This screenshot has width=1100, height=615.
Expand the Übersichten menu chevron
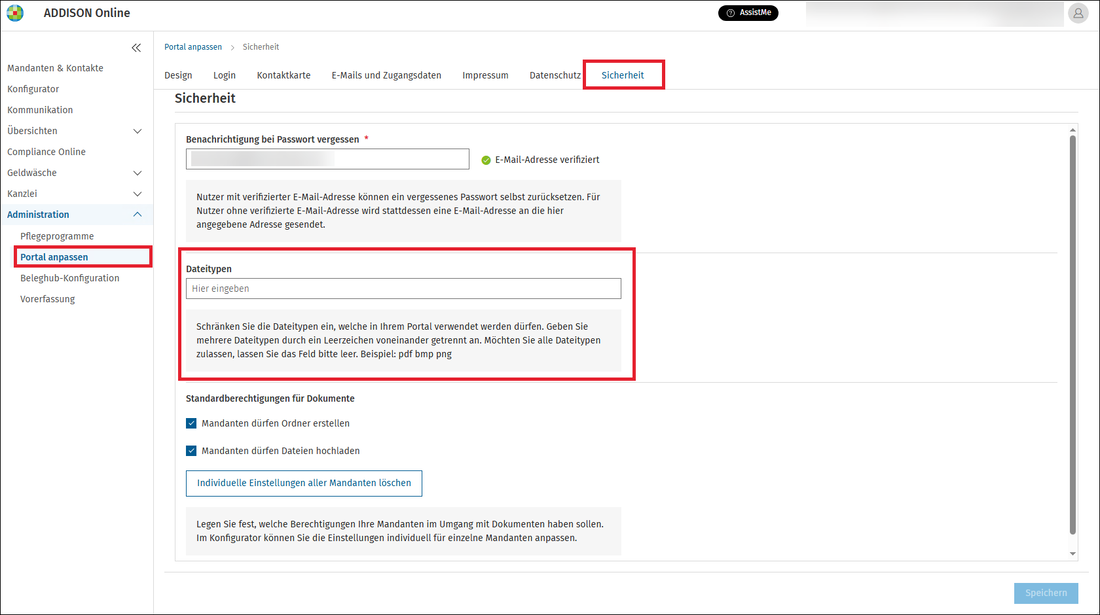pos(138,131)
